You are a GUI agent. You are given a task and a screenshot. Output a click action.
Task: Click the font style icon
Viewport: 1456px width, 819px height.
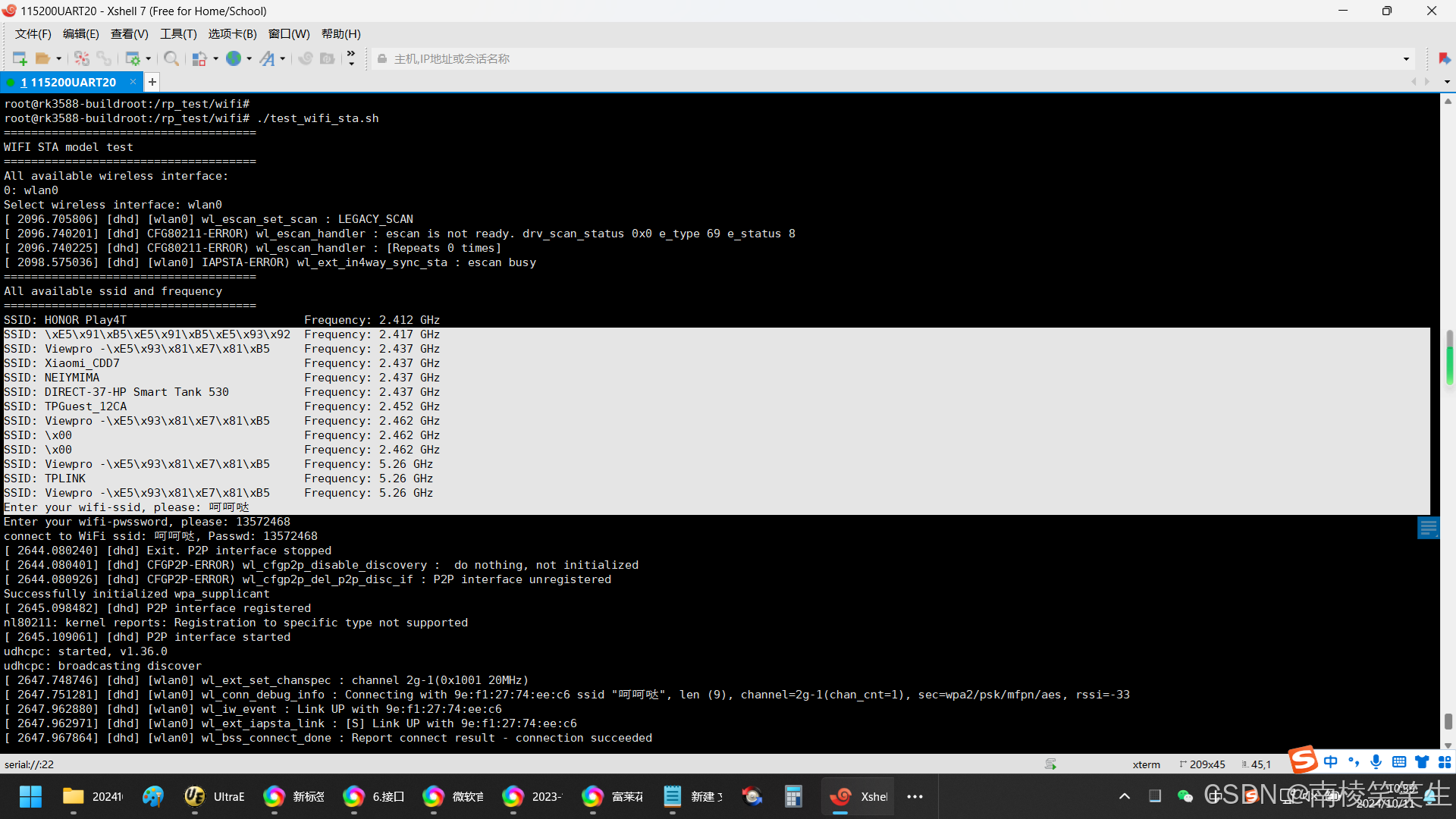point(267,58)
